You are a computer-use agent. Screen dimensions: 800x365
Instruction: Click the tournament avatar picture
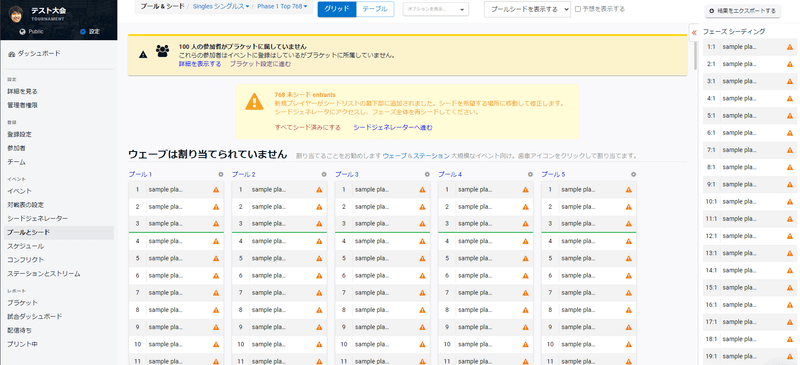pyautogui.click(x=16, y=13)
